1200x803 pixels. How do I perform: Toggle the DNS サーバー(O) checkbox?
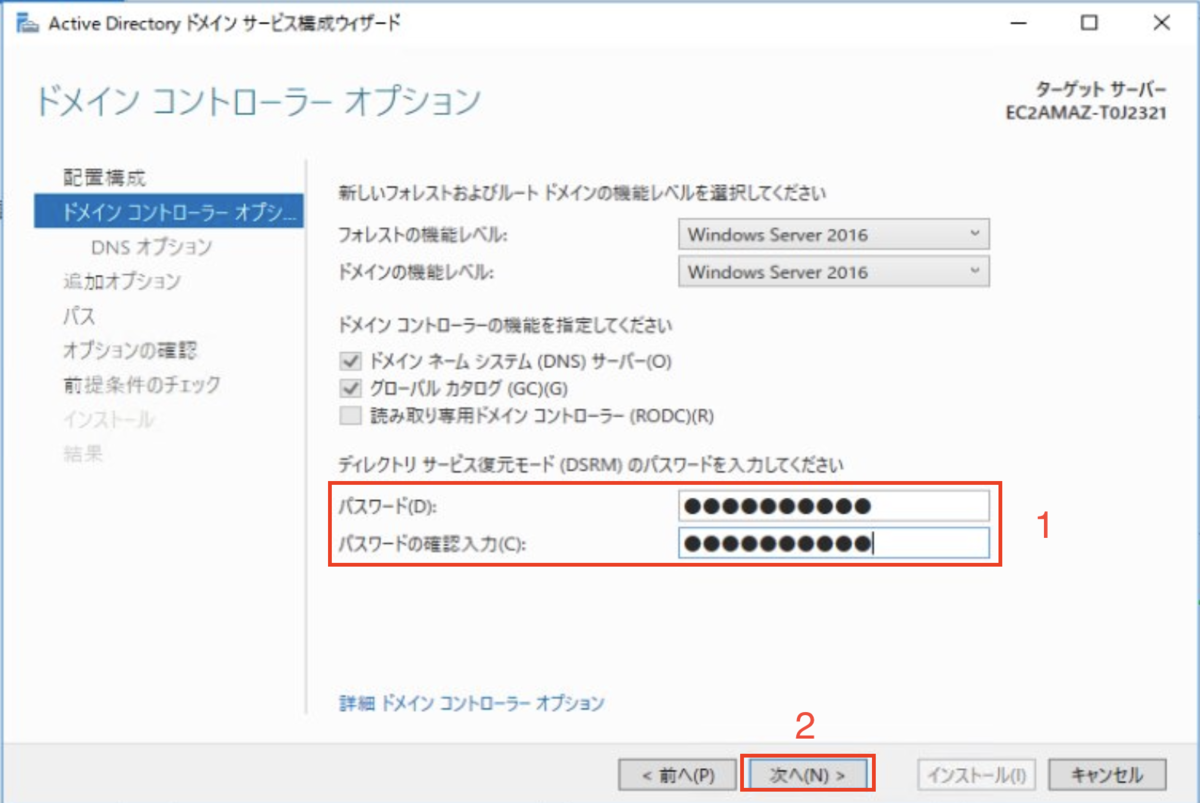[x=349, y=362]
